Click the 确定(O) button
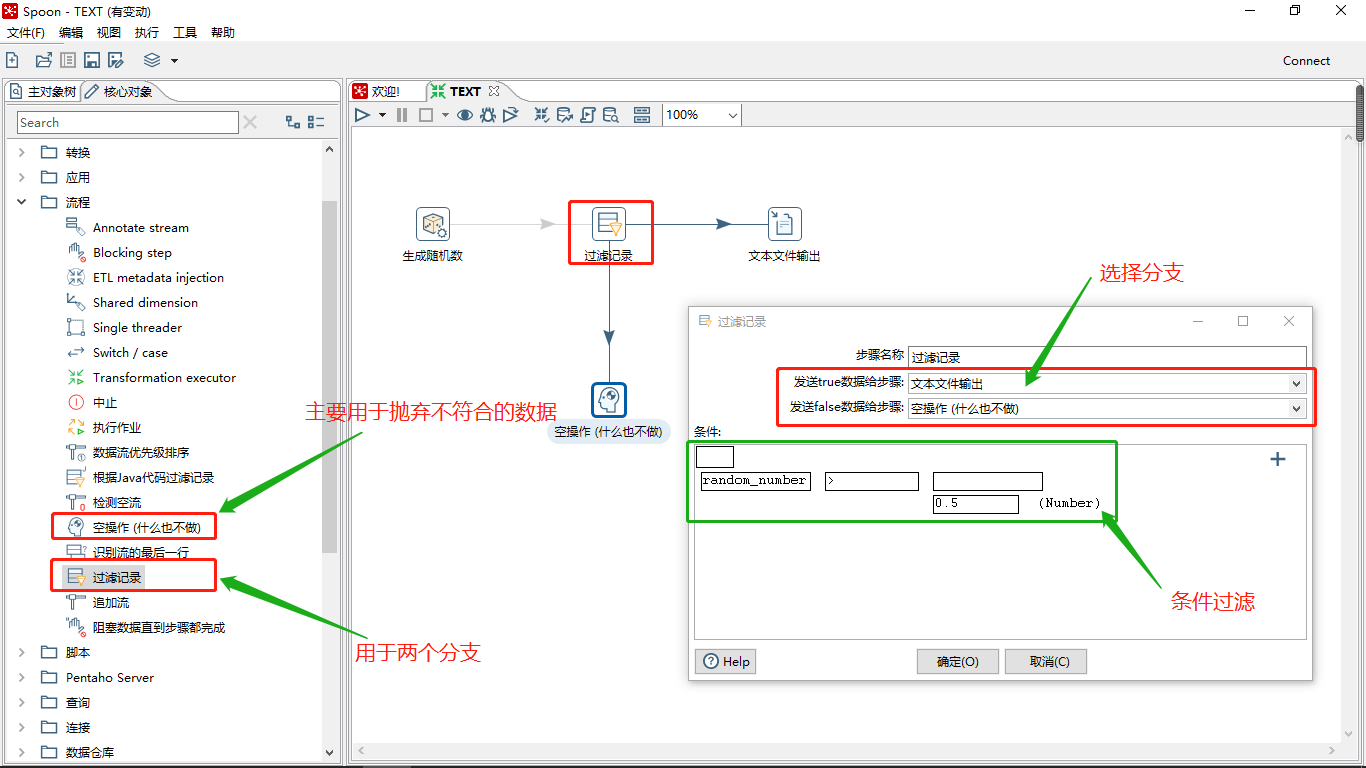The image size is (1366, 768). pos(958,662)
